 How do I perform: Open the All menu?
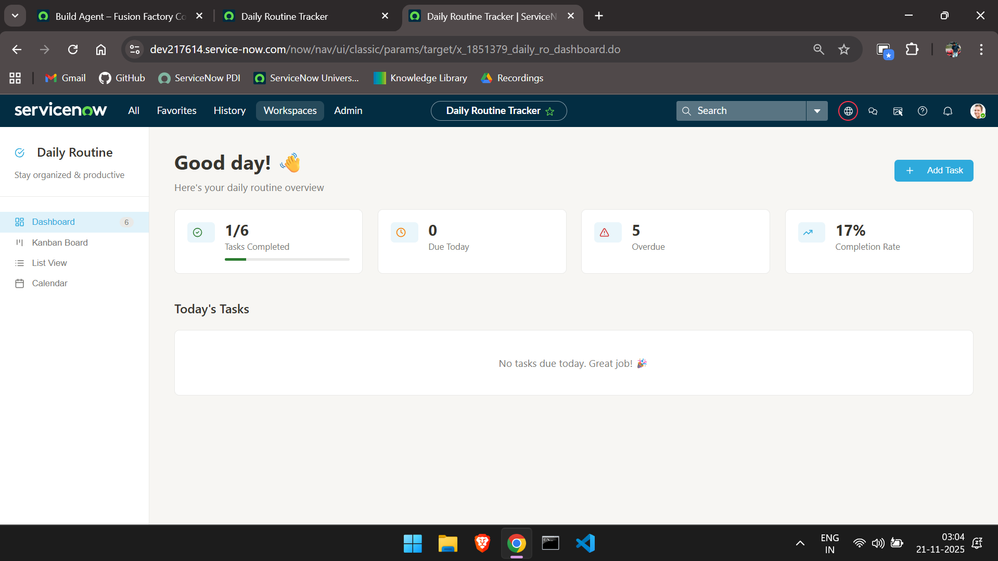coord(134,111)
